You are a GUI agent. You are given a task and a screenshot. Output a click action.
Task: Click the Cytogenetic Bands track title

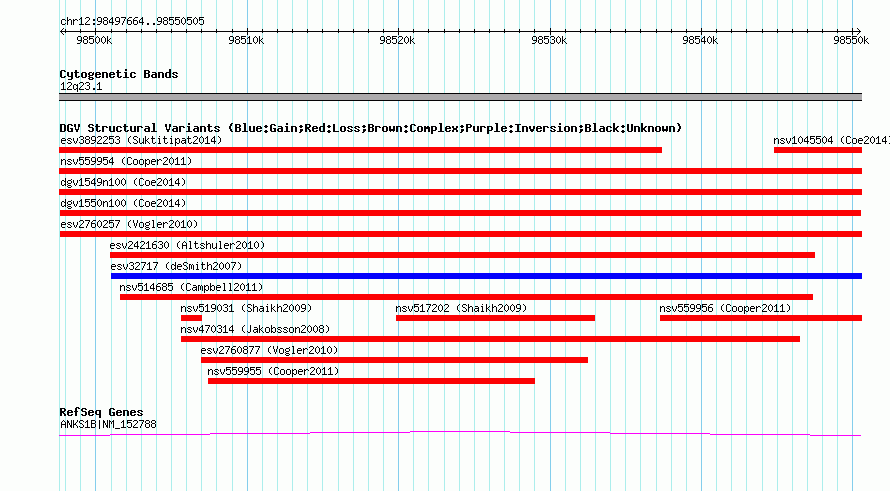tap(119, 74)
